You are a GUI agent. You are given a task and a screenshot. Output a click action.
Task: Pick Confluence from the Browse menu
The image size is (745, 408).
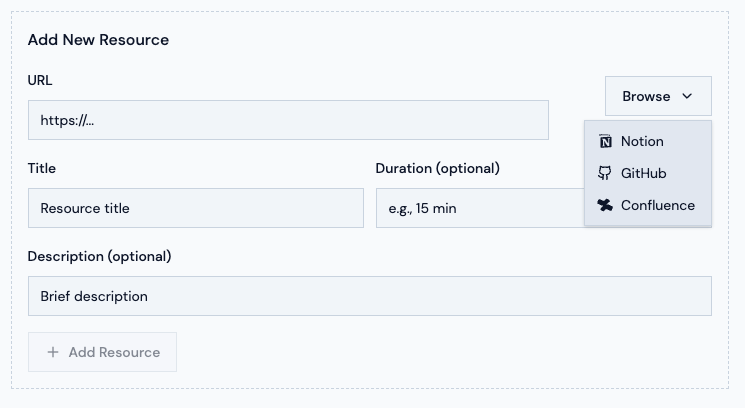tap(657, 205)
